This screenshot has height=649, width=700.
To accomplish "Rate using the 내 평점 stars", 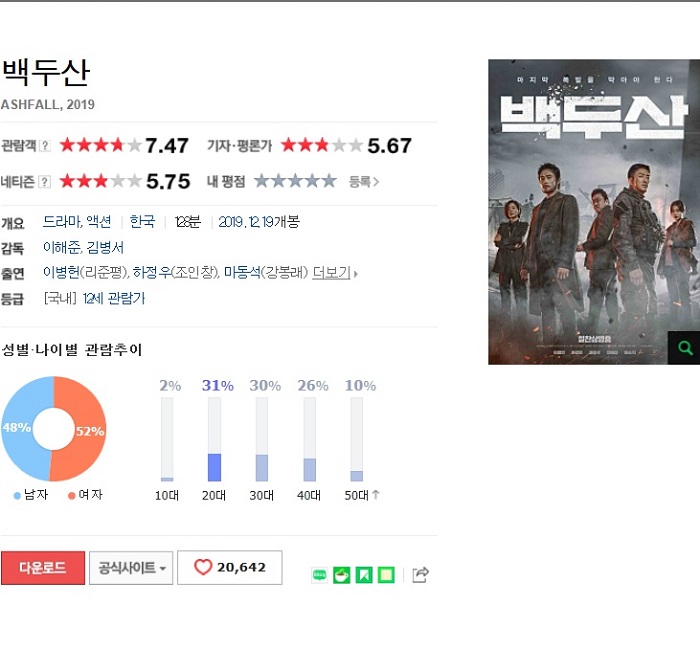I will pyautogui.click(x=295, y=181).
